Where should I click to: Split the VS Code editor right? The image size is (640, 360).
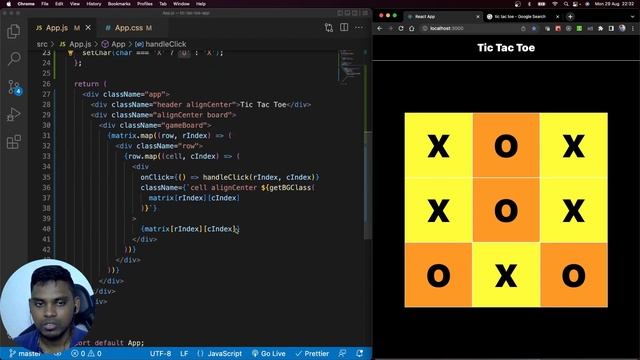344,27
